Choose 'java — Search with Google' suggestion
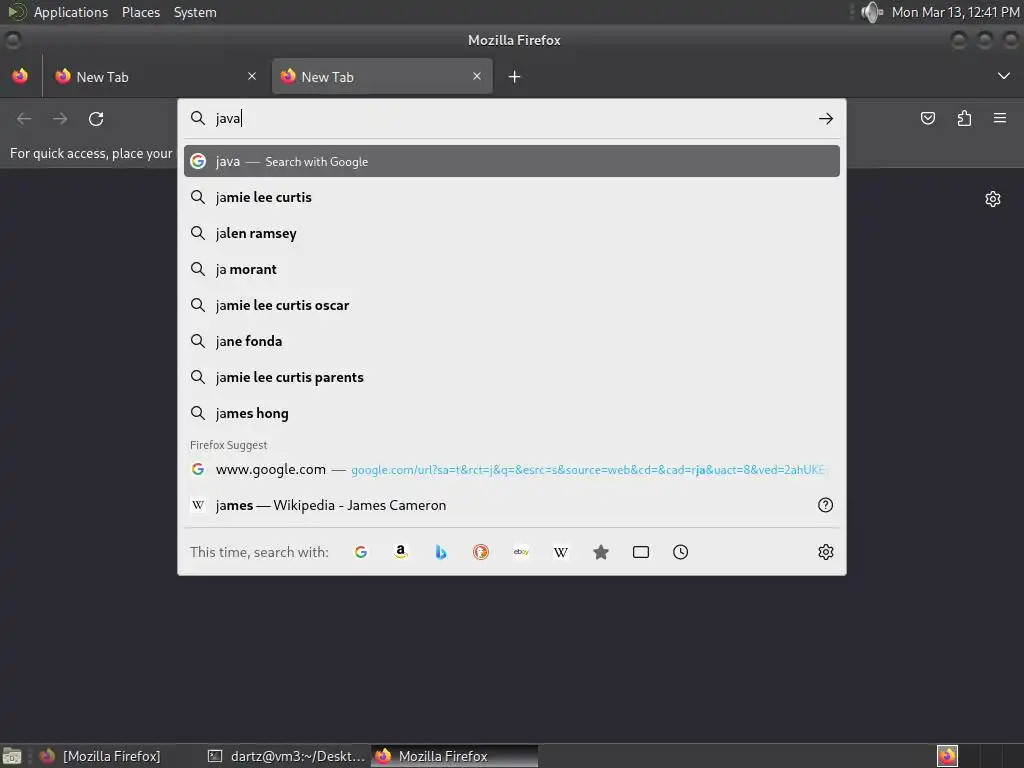Screen dimensions: 1024x768 [511, 161]
